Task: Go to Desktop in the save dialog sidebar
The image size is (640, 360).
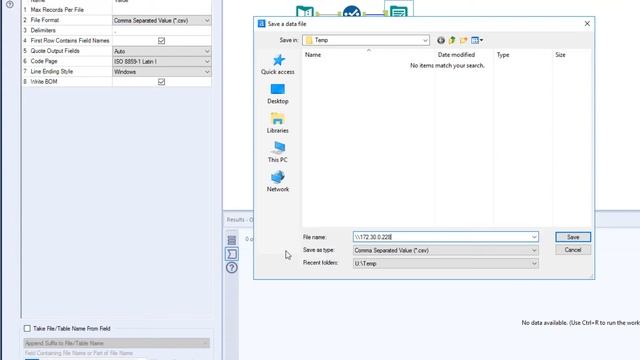Action: pyautogui.click(x=278, y=94)
